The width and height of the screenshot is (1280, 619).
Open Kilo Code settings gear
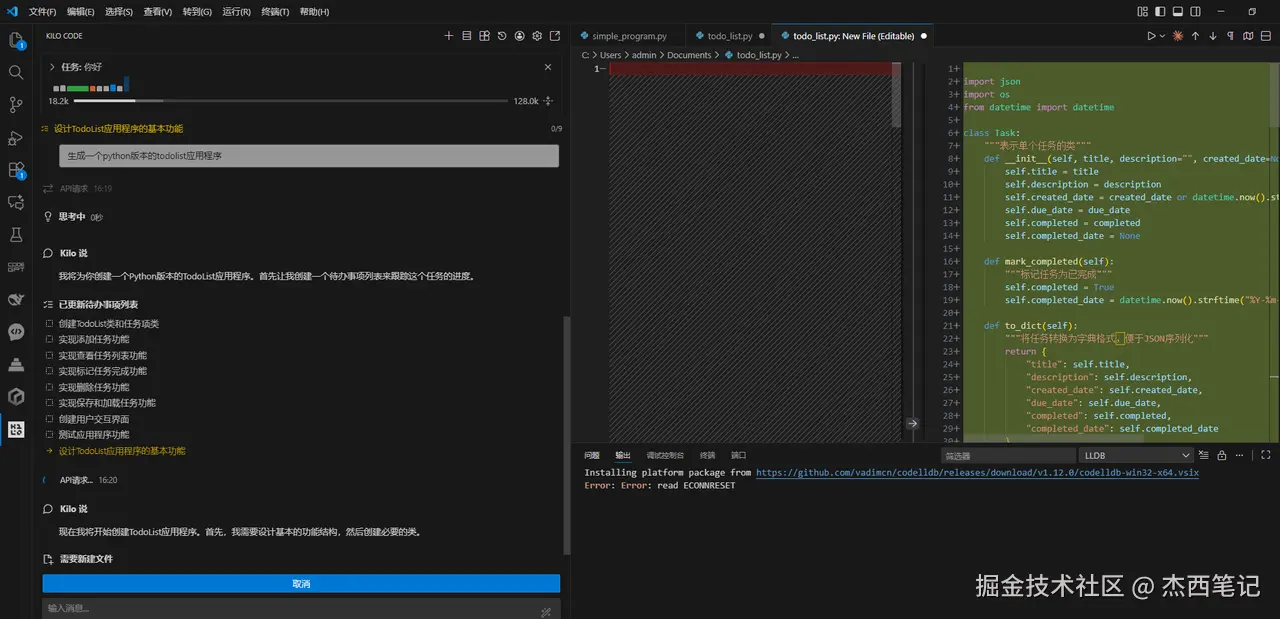537,36
